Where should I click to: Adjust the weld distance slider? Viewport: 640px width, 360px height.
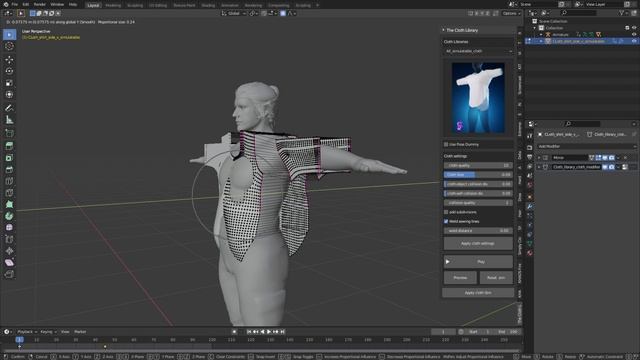click(478, 231)
